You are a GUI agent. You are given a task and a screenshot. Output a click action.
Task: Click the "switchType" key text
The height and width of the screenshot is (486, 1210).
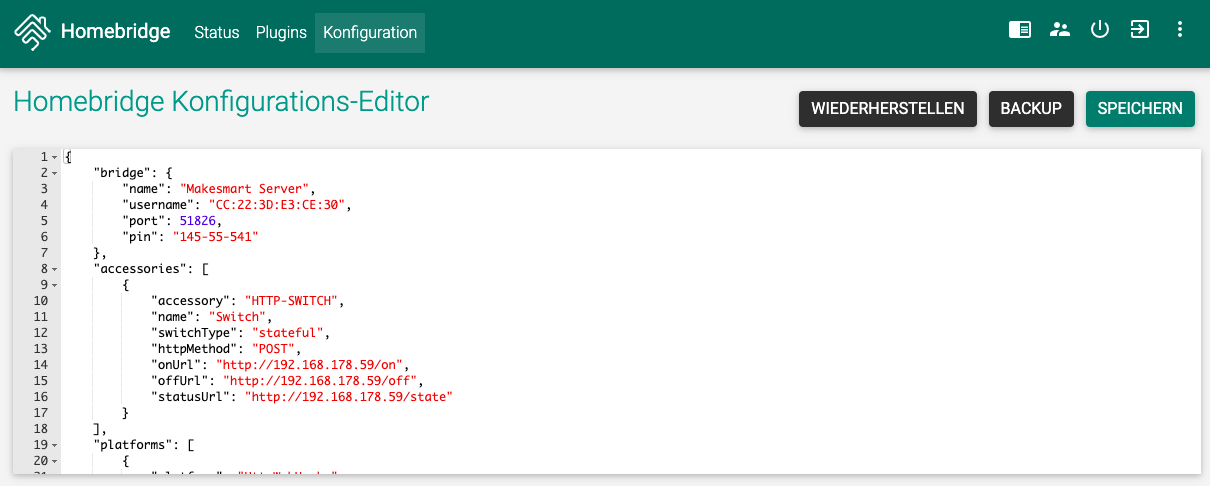tap(193, 332)
